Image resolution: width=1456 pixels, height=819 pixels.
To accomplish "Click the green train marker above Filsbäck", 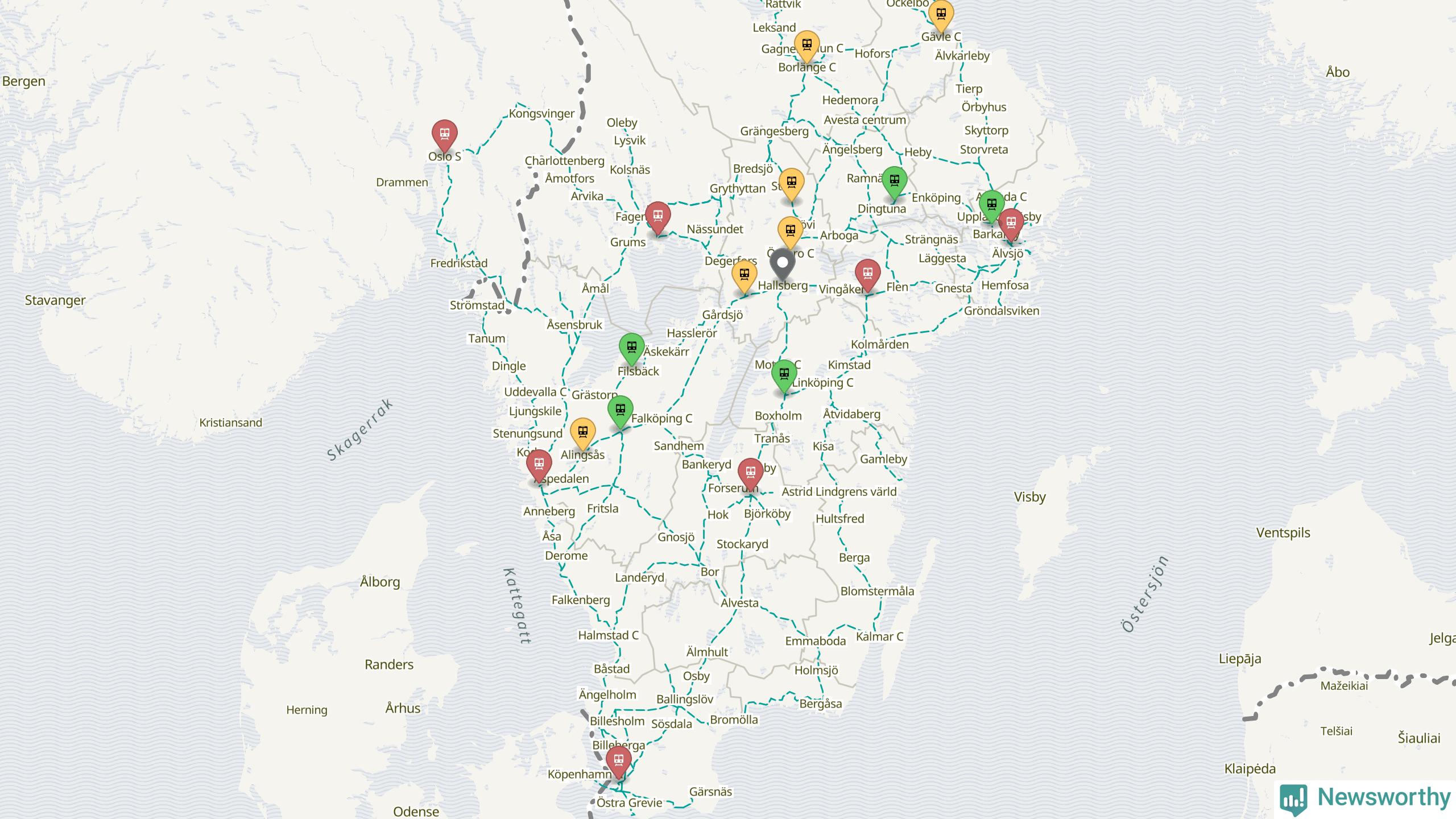I will (631, 348).
